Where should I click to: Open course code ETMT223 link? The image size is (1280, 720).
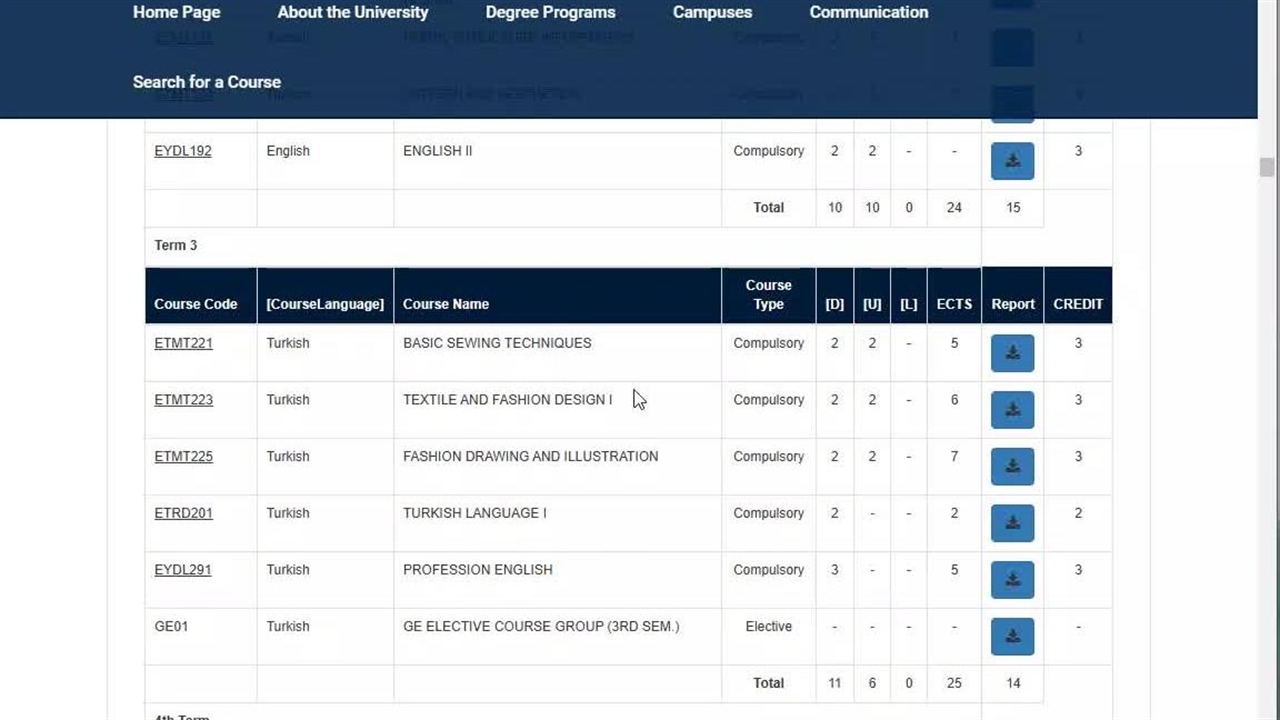(x=183, y=400)
